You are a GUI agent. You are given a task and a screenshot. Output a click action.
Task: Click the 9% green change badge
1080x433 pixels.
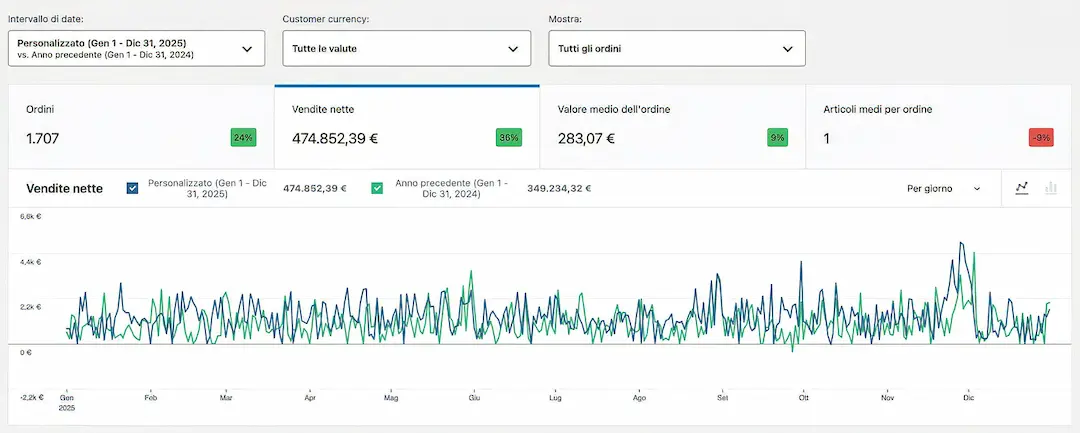coord(777,138)
